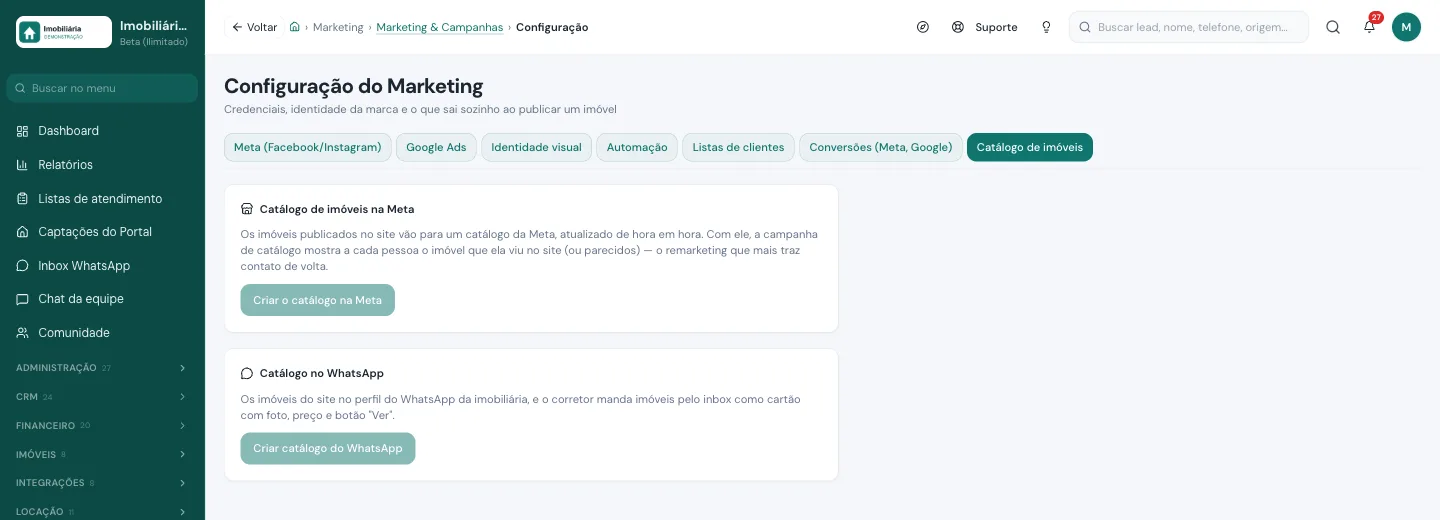Image resolution: width=1440 pixels, height=520 pixels.
Task: Select the Catálogo de imóveis tab
Action: [1030, 147]
